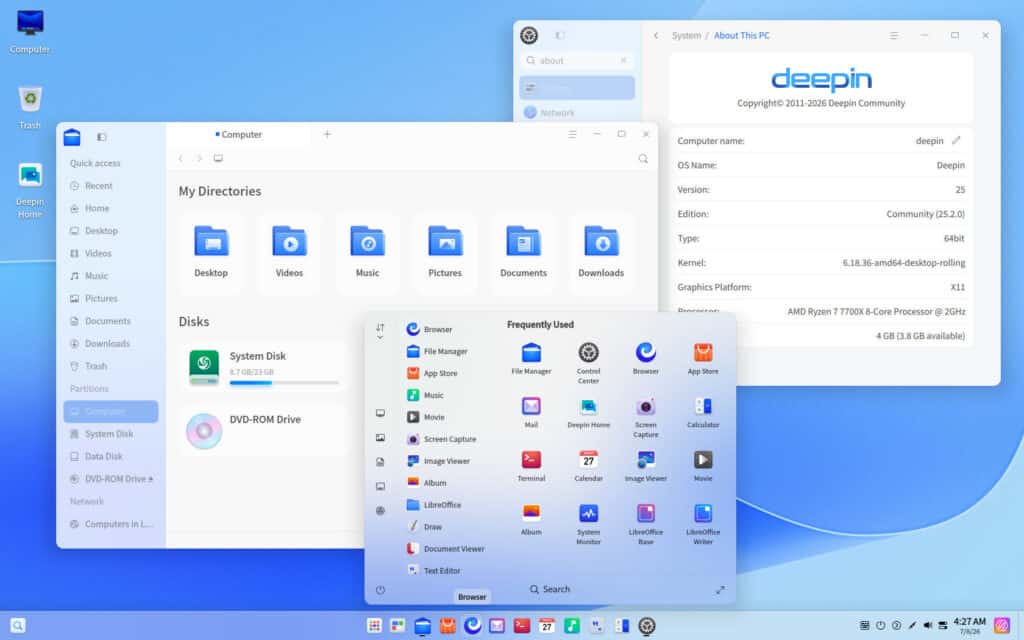Switch launcher to fullscreen mode
The height and width of the screenshot is (640, 1024).
(720, 590)
